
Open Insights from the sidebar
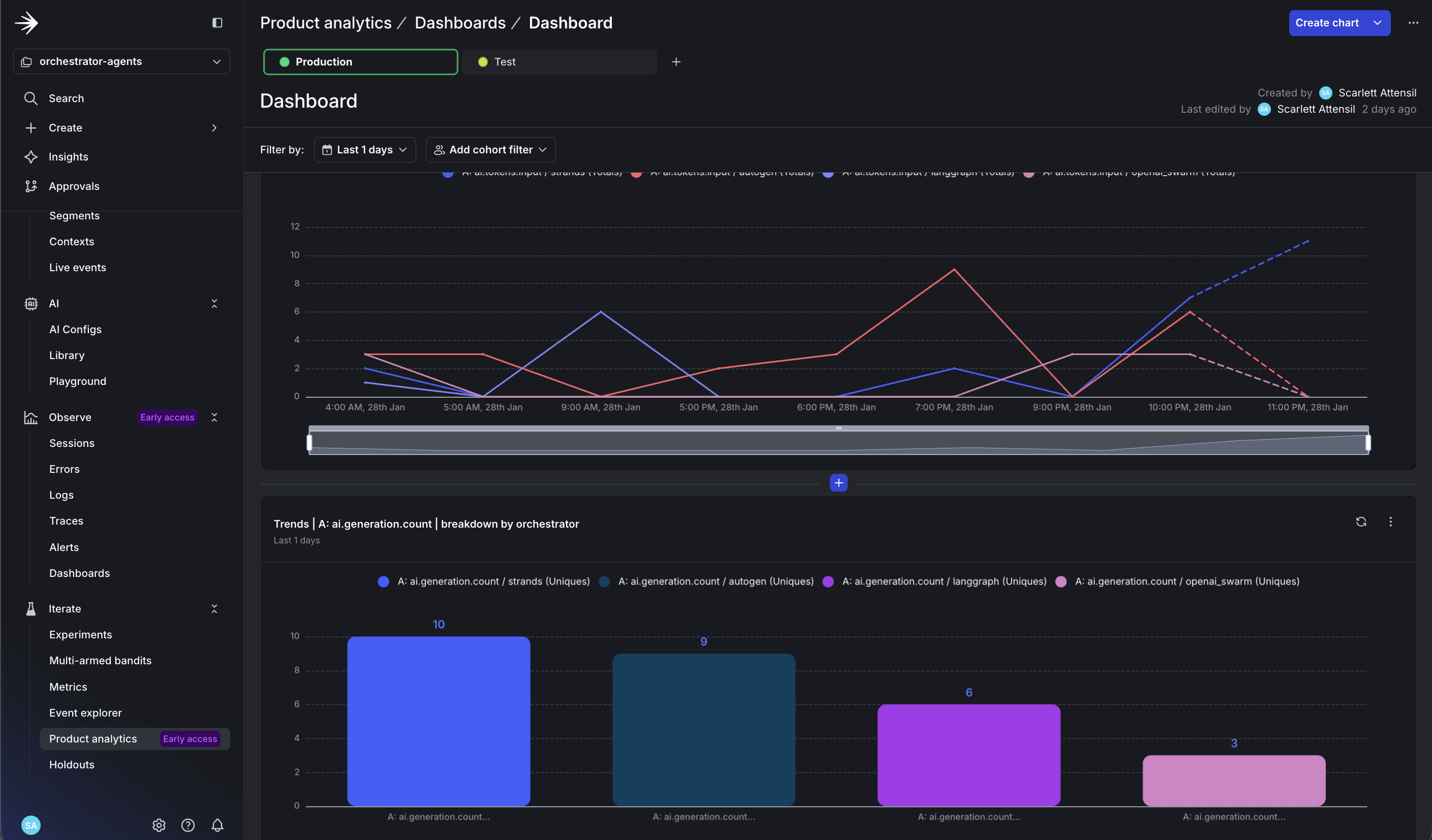[68, 157]
